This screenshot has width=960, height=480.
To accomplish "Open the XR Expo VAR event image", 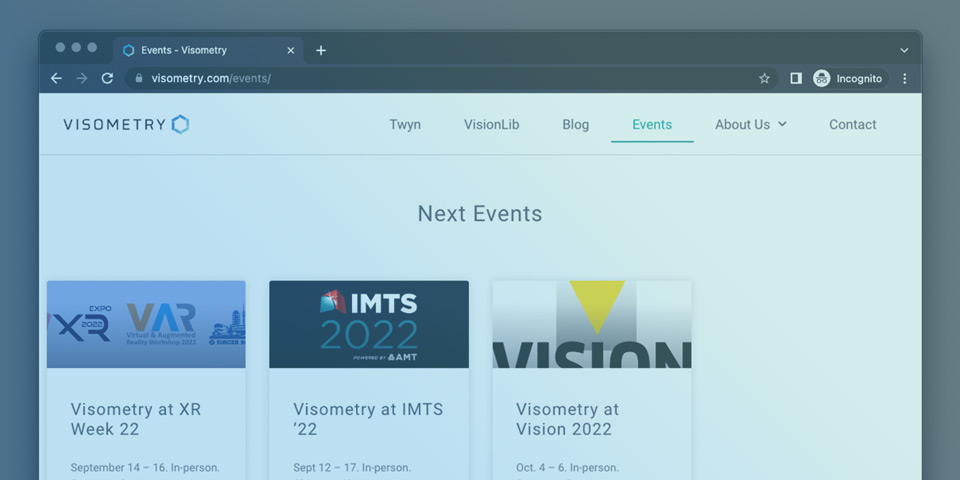I will 146,324.
